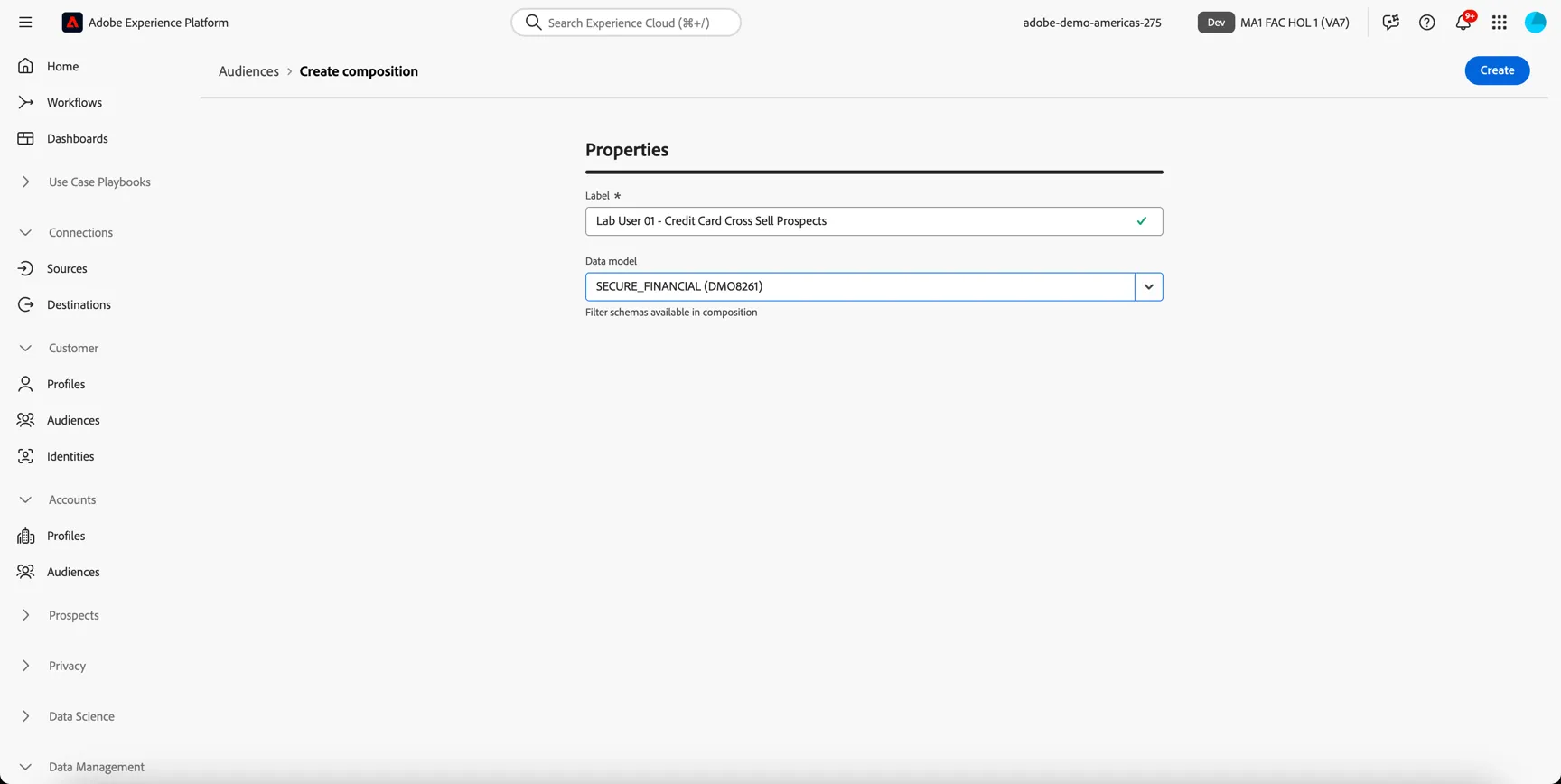The width and height of the screenshot is (1561, 784).
Task: Click the Adobe Experience Platform logo
Action: point(72,23)
